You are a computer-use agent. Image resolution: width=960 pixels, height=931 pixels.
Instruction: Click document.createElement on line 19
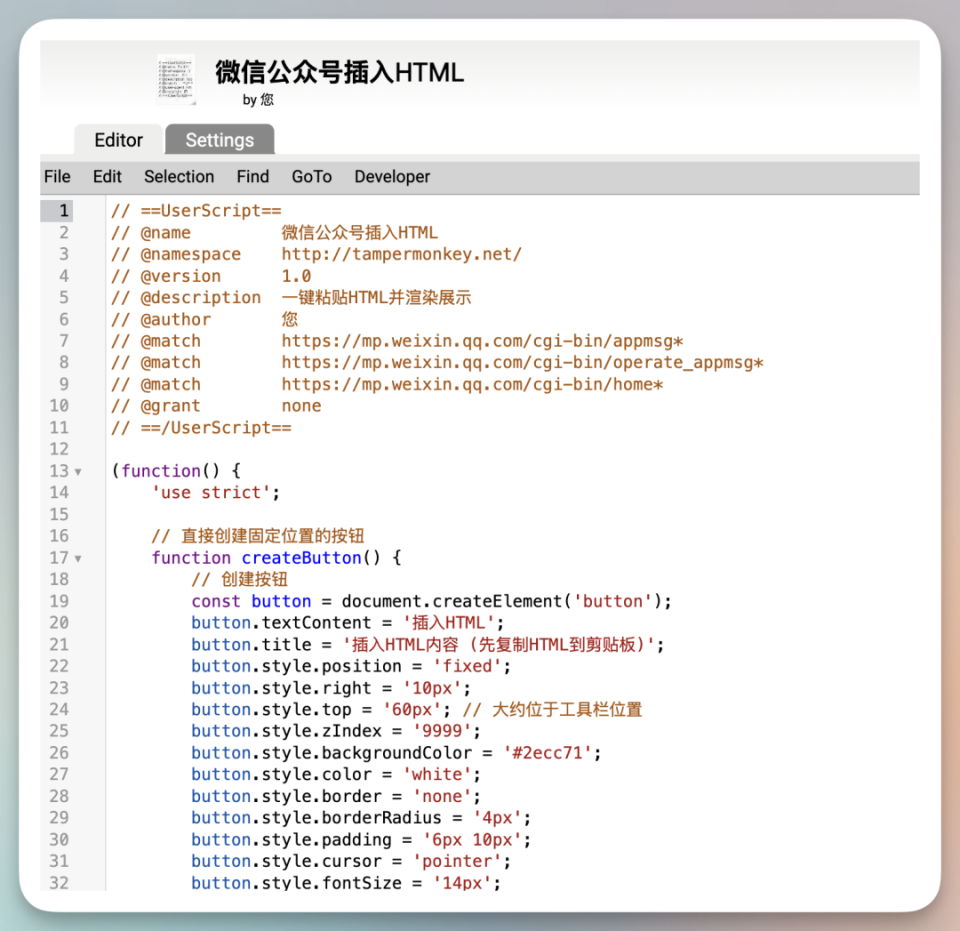452,601
